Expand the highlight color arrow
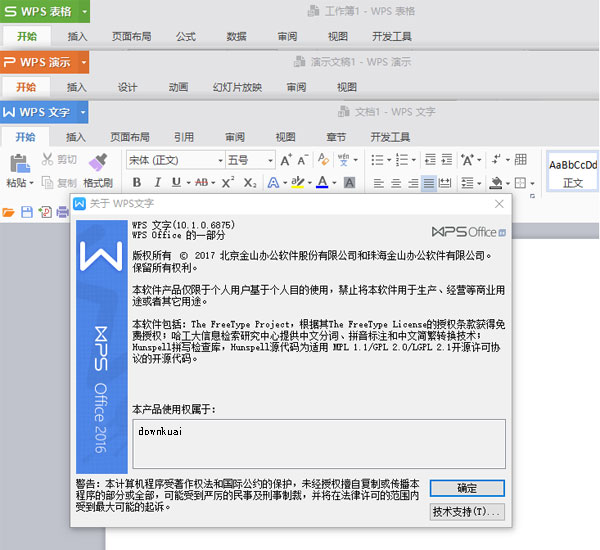The height and width of the screenshot is (550, 600). [x=310, y=183]
